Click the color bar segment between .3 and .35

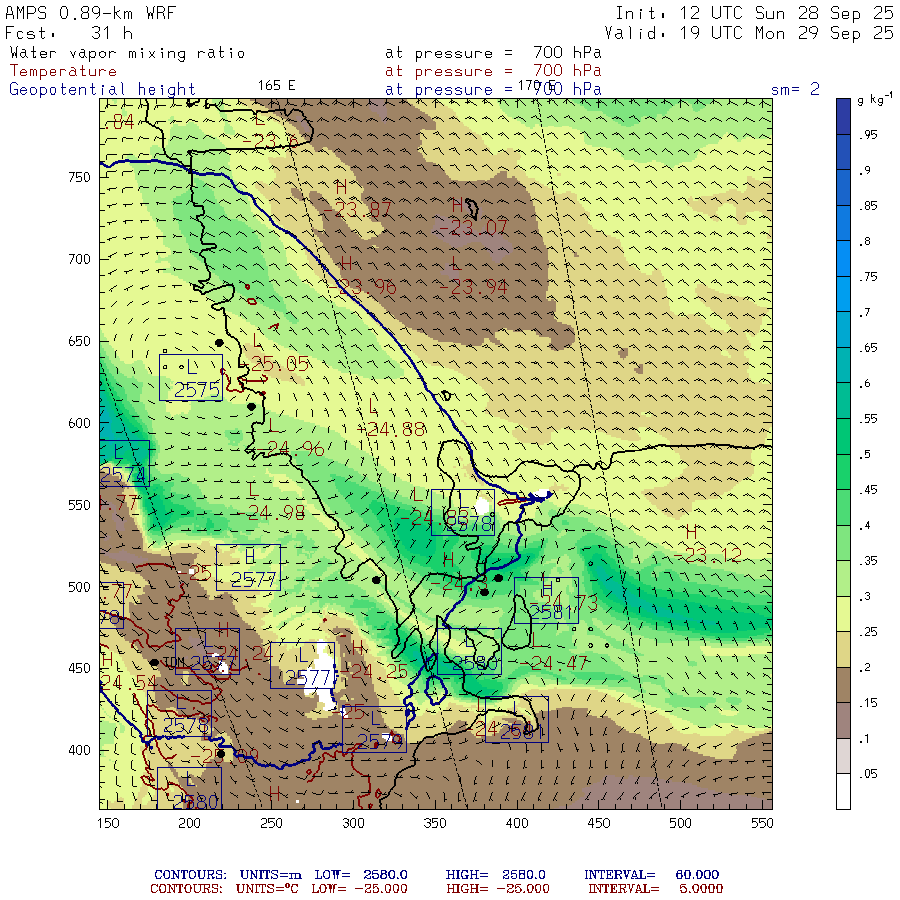click(843, 578)
